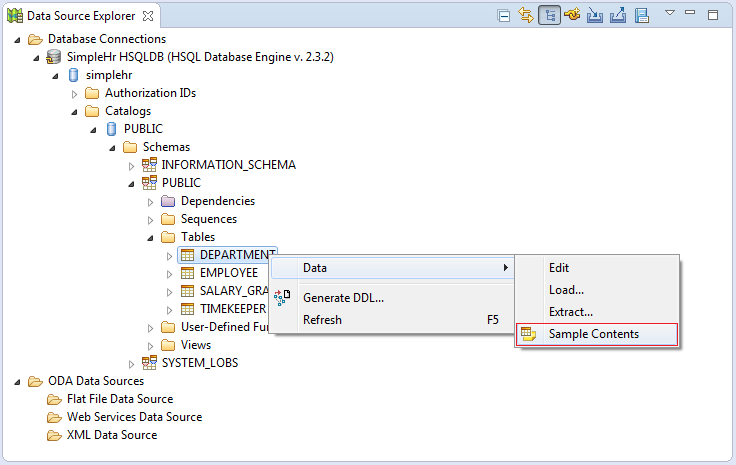Toggle the Show Category tree-layout button
The image size is (736, 465).
point(549,15)
